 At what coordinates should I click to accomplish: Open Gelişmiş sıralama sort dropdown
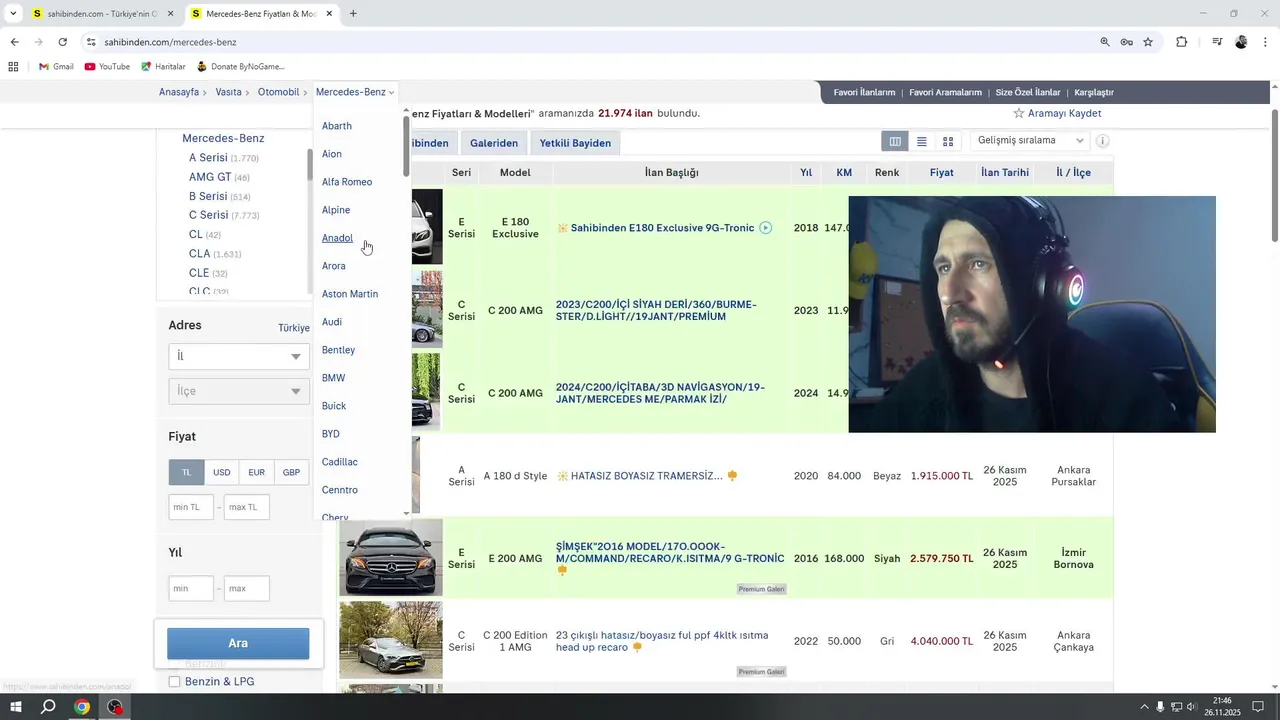[x=1030, y=141]
